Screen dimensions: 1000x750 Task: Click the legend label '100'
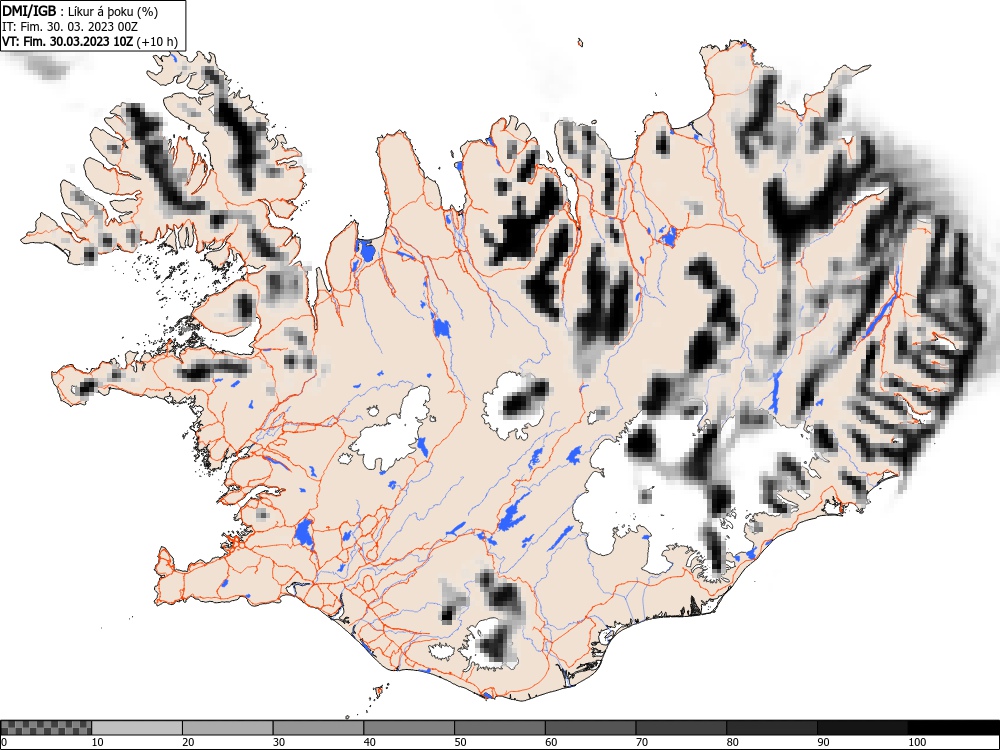pos(916,742)
